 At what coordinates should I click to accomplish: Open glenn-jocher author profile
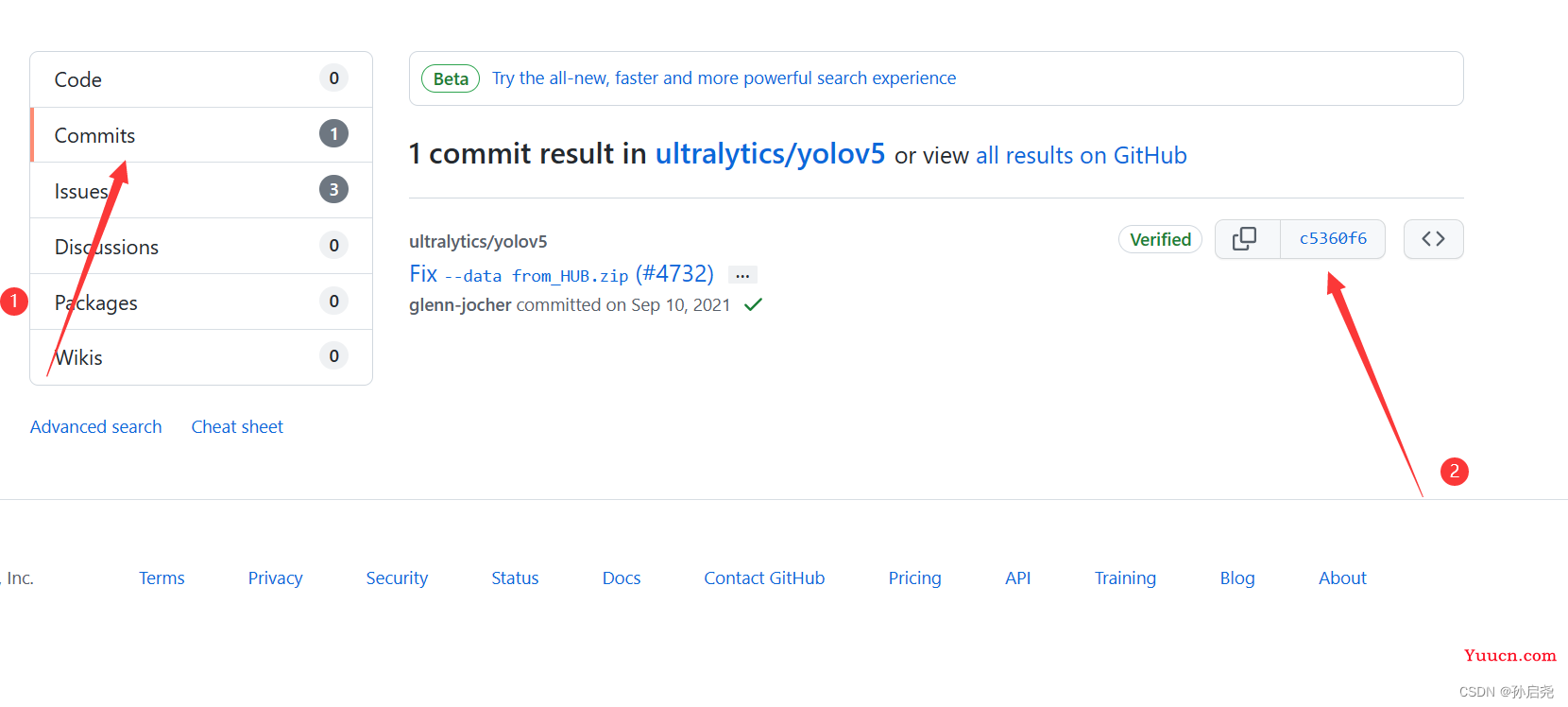(x=460, y=305)
